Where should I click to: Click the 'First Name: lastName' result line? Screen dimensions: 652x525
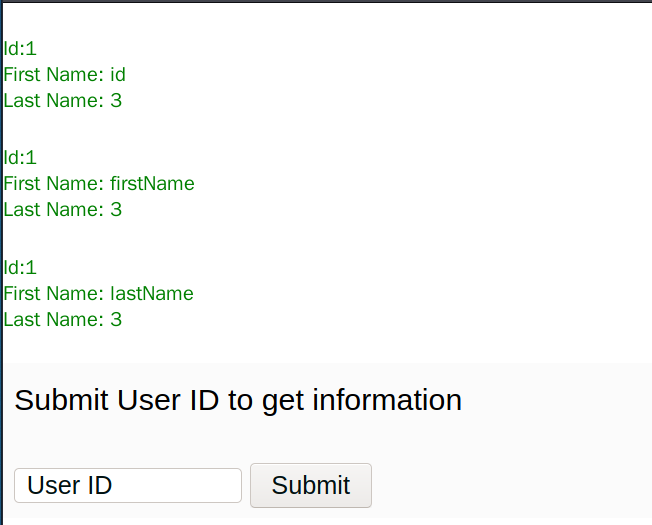click(x=99, y=294)
